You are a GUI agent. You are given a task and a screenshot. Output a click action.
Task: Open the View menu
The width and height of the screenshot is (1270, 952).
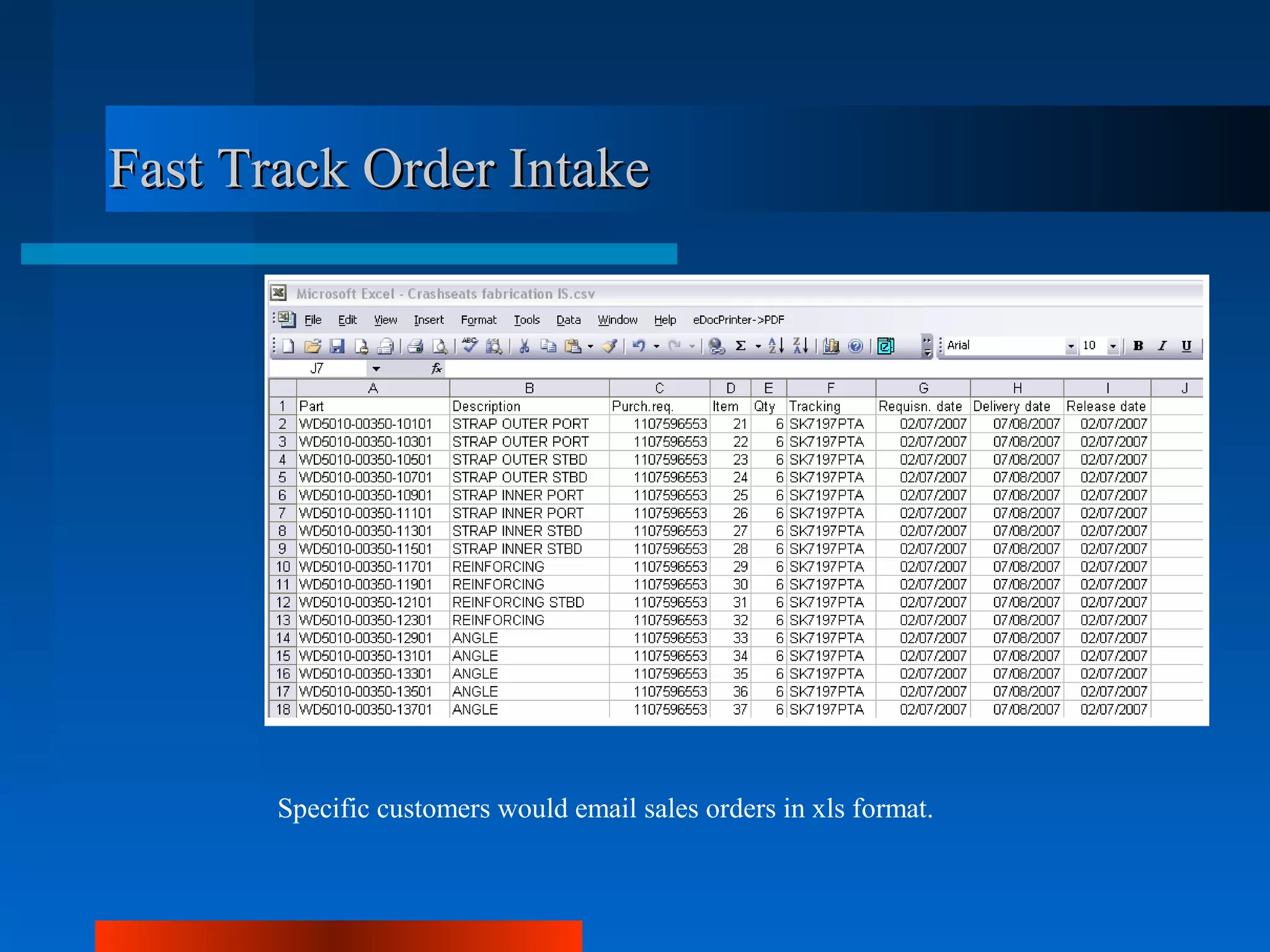385,320
